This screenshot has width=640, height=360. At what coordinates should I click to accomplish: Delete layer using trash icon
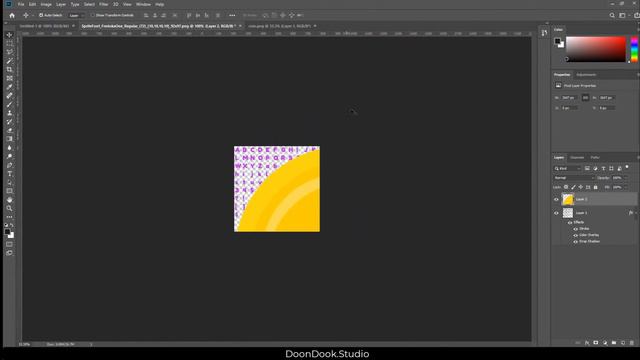point(632,343)
